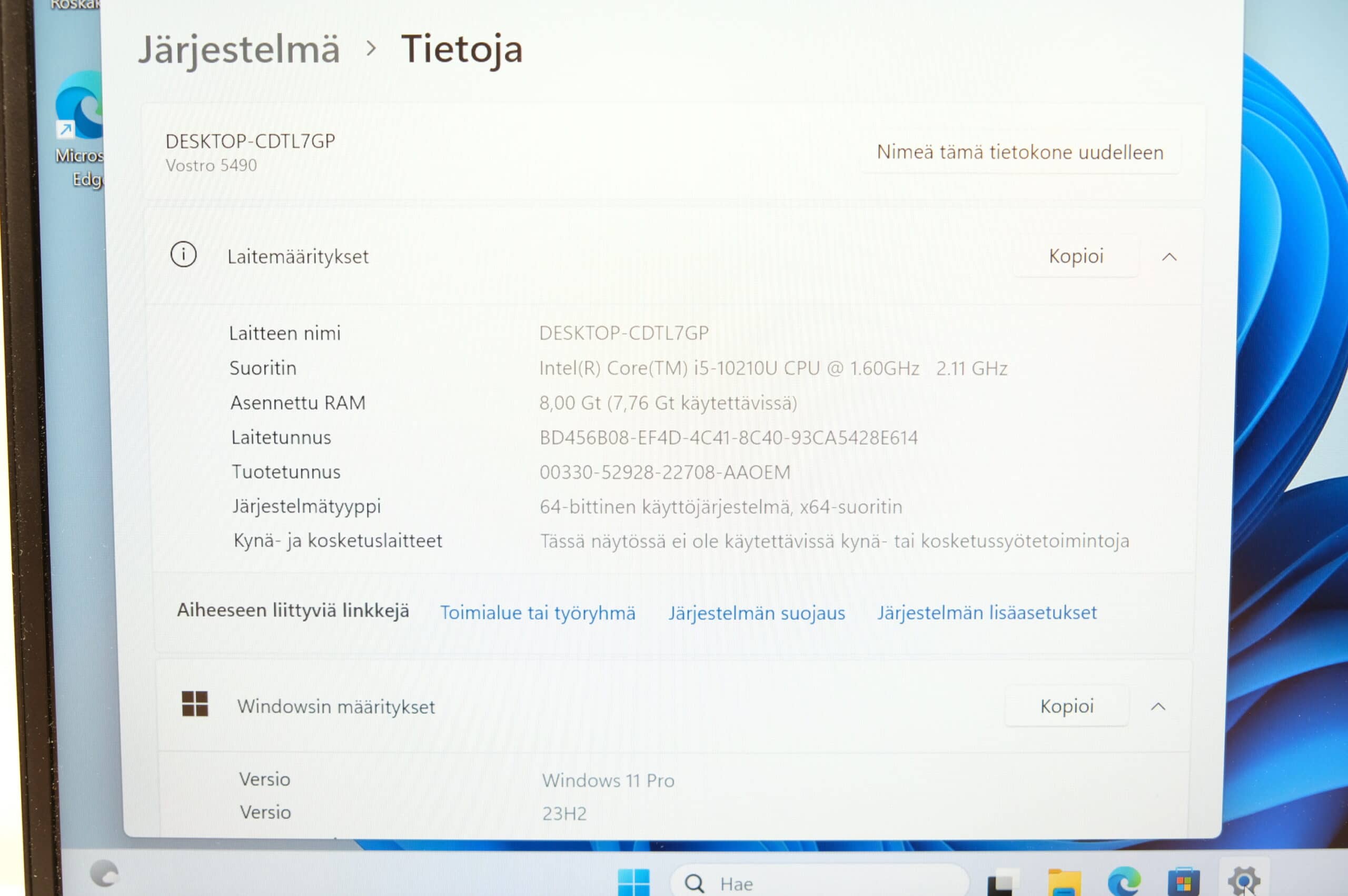Click the 23H2 version value
1348x896 pixels.
pos(564,814)
